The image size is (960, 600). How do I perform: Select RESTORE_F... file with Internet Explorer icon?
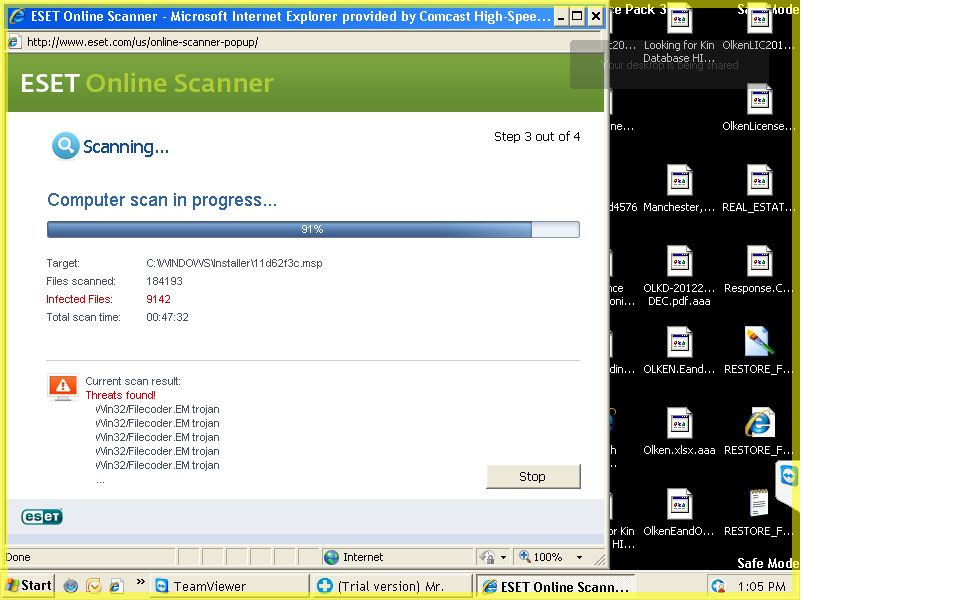(x=759, y=433)
